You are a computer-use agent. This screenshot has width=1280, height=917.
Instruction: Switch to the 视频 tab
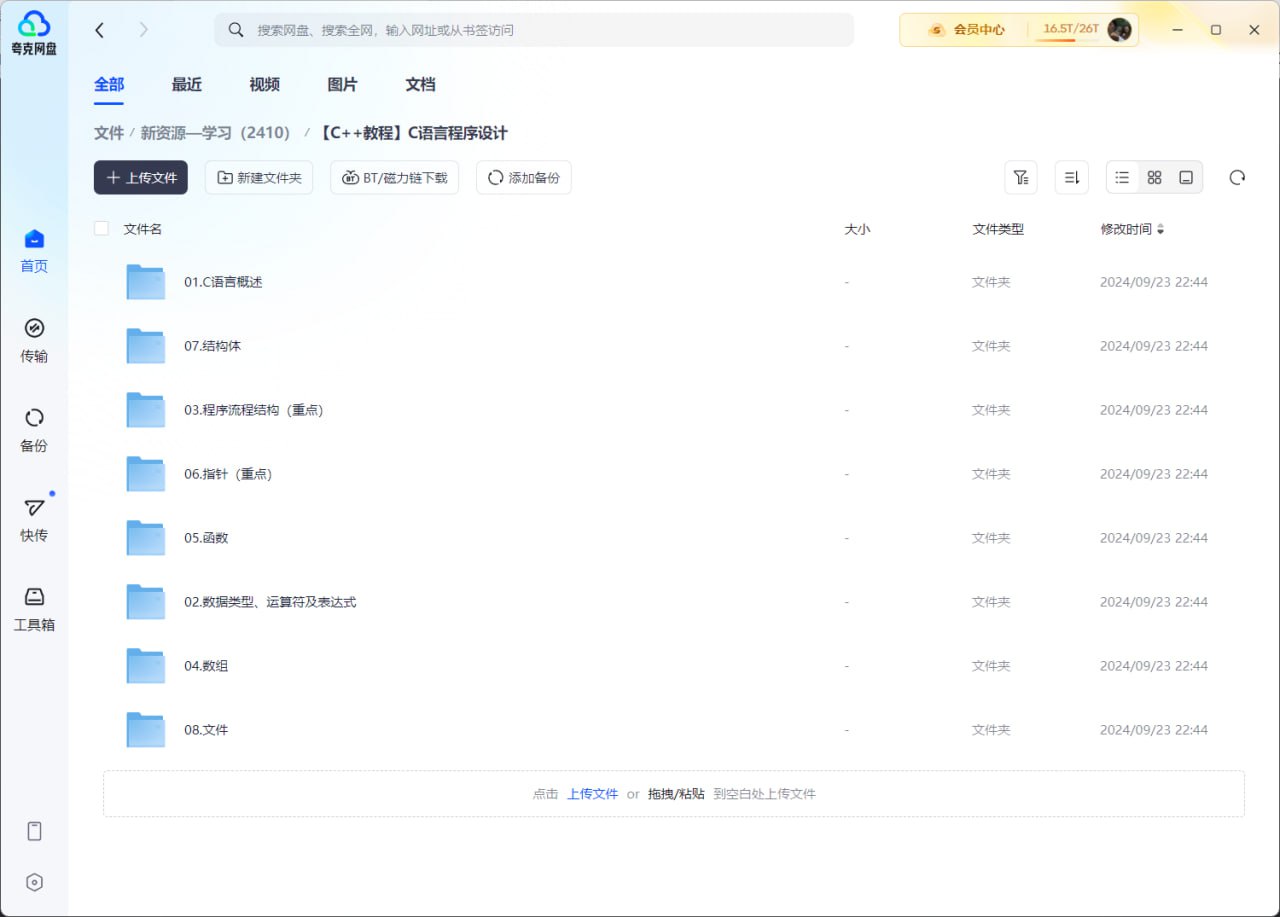click(265, 85)
